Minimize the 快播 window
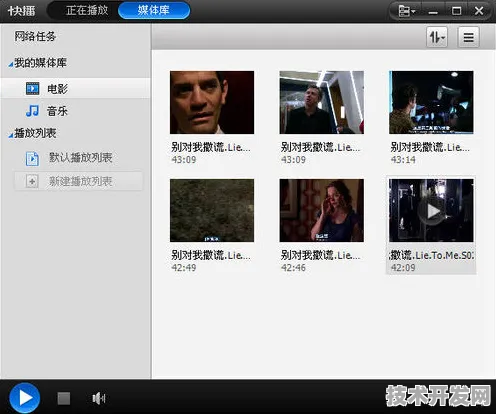The height and width of the screenshot is (414, 496). coord(433,12)
